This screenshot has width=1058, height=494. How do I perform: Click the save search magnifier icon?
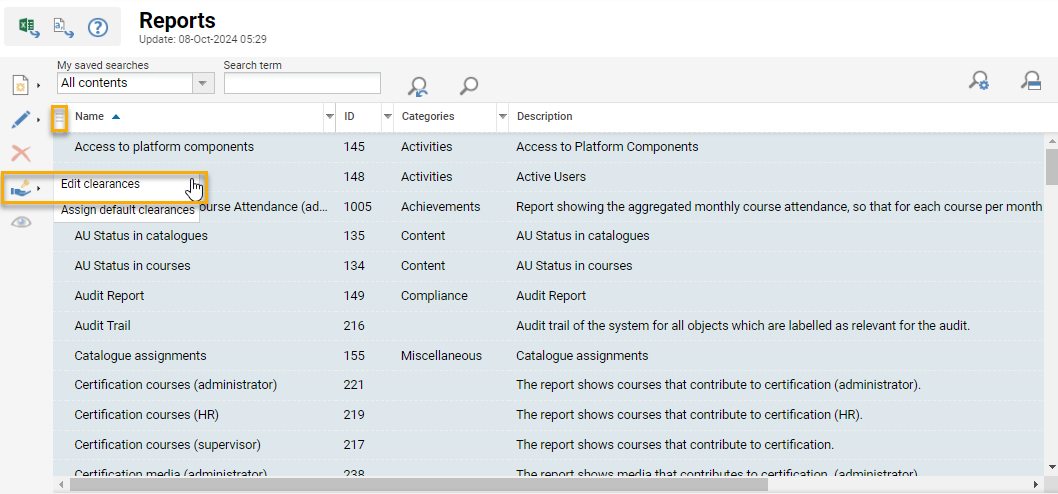1031,82
